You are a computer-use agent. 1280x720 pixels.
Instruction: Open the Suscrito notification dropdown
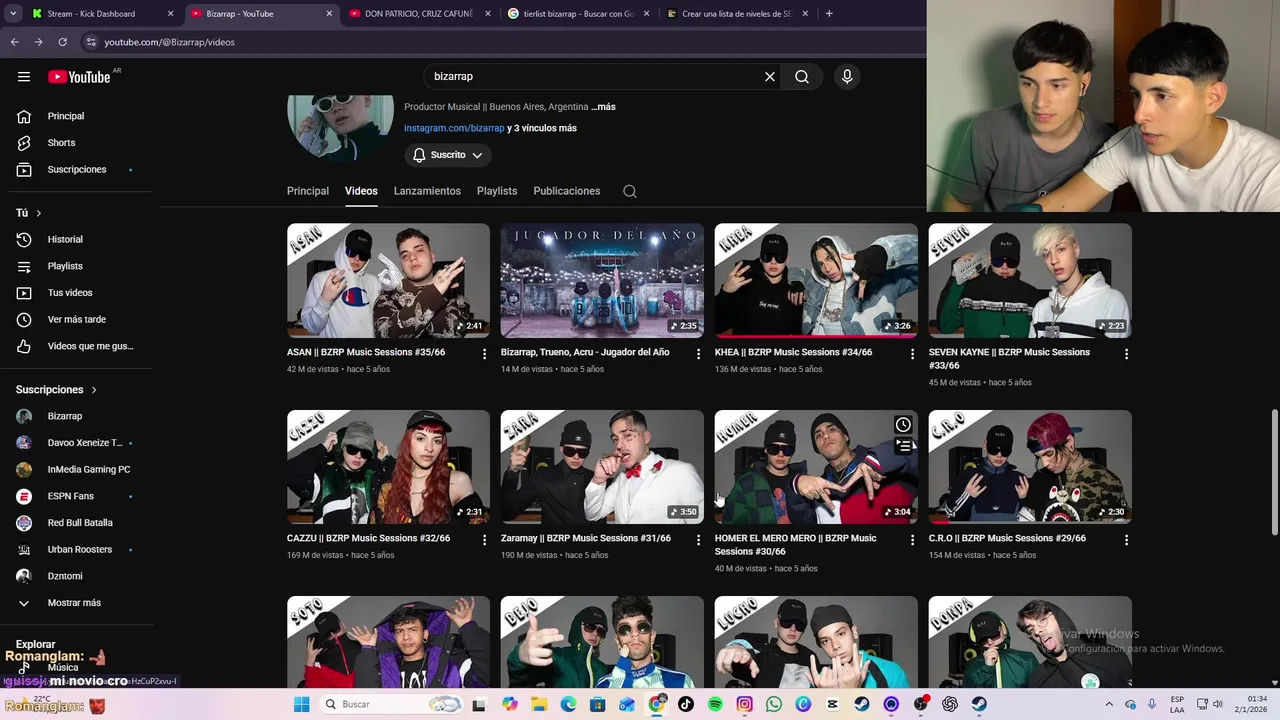pos(447,155)
